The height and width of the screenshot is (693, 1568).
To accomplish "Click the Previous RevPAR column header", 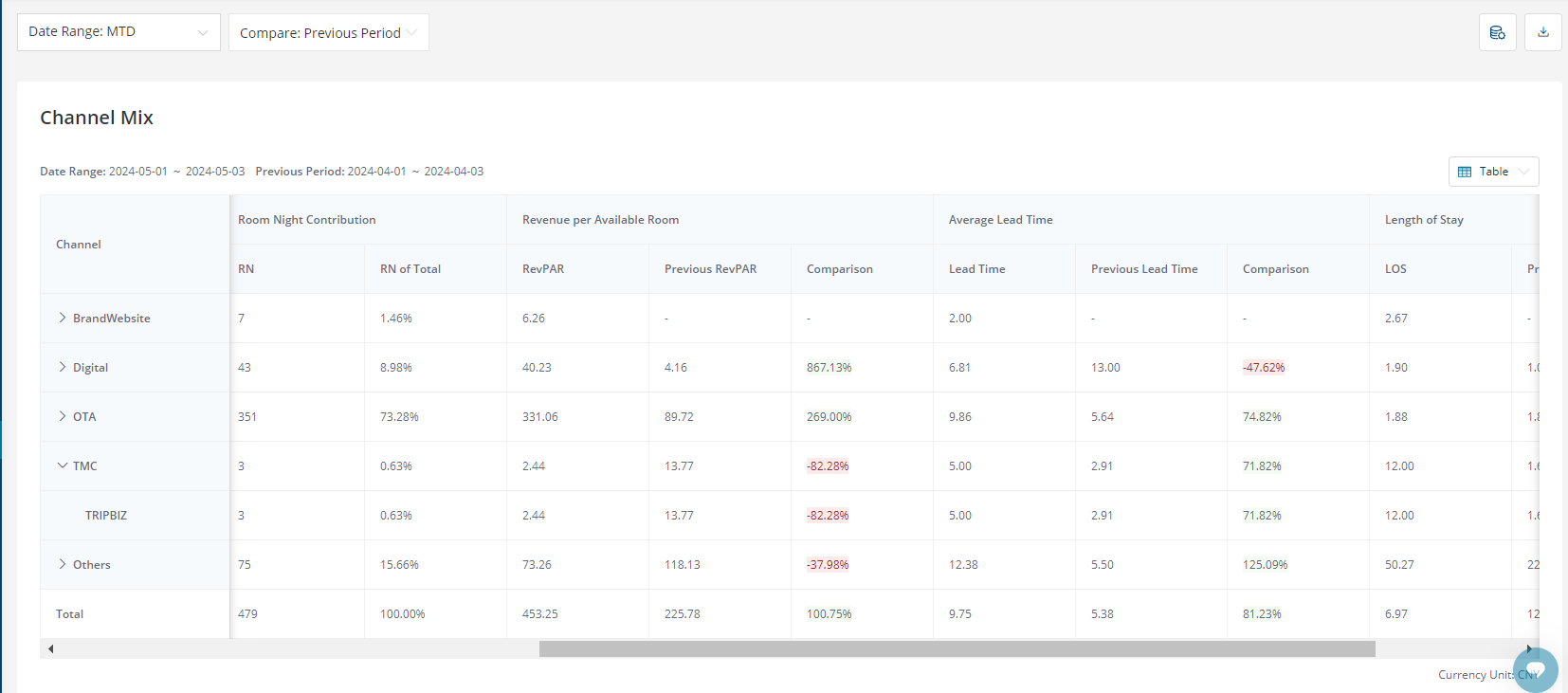I will [711, 269].
